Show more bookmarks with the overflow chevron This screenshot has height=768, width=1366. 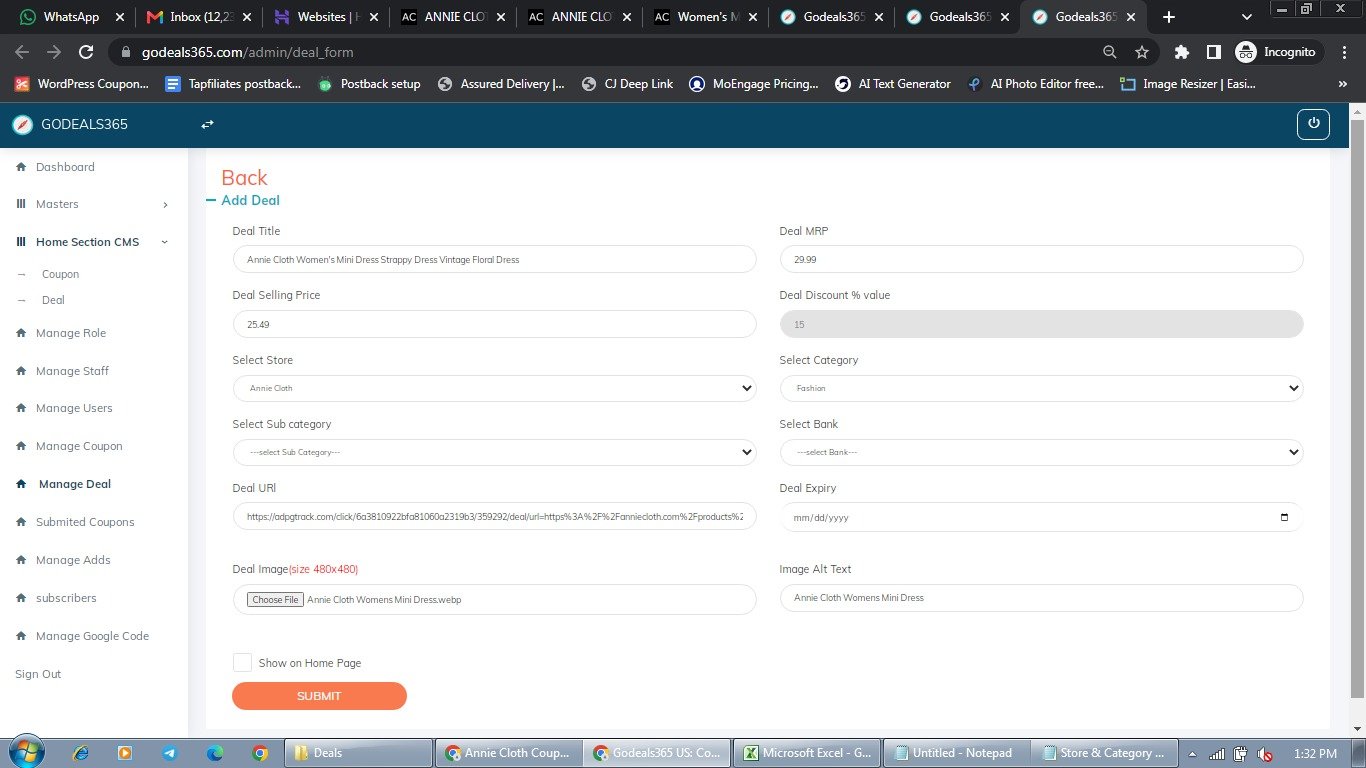click(x=1342, y=84)
